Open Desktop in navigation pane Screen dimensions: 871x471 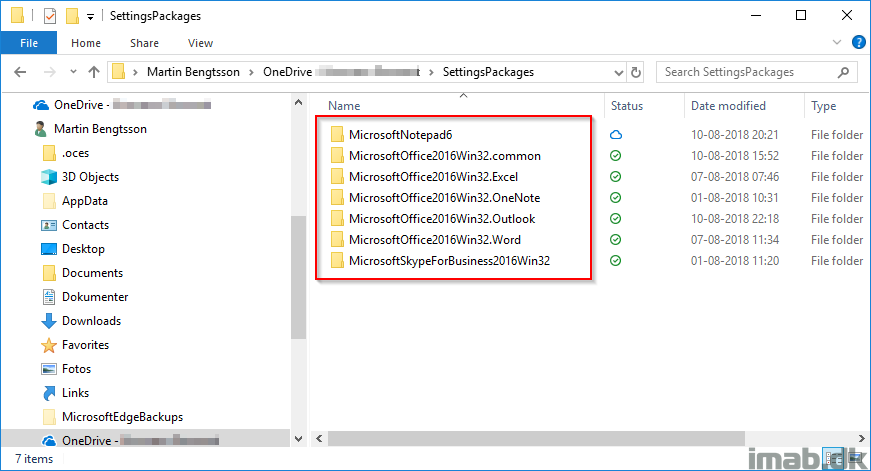[73, 248]
